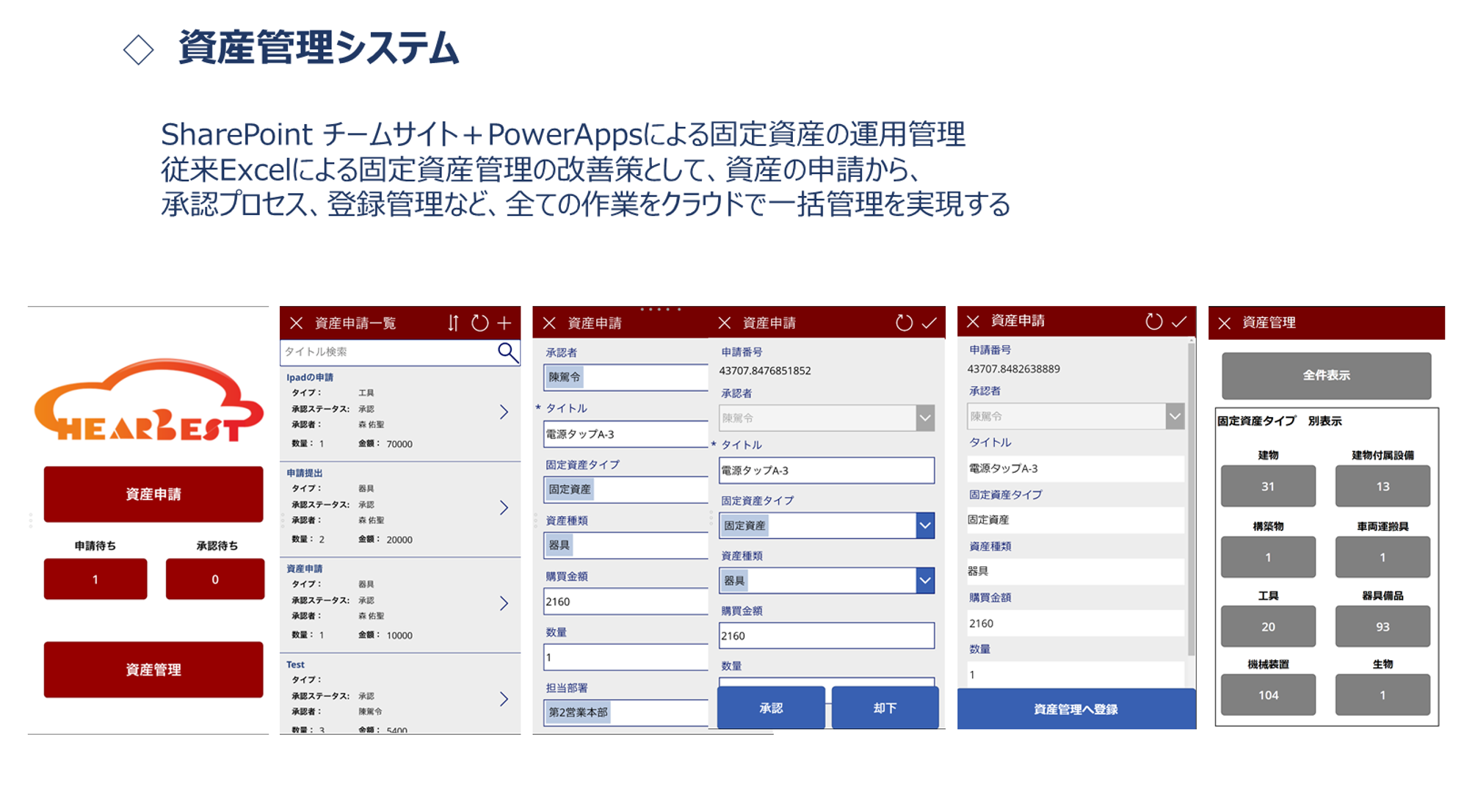Click 購買金額 input on approval screen

coord(827,636)
